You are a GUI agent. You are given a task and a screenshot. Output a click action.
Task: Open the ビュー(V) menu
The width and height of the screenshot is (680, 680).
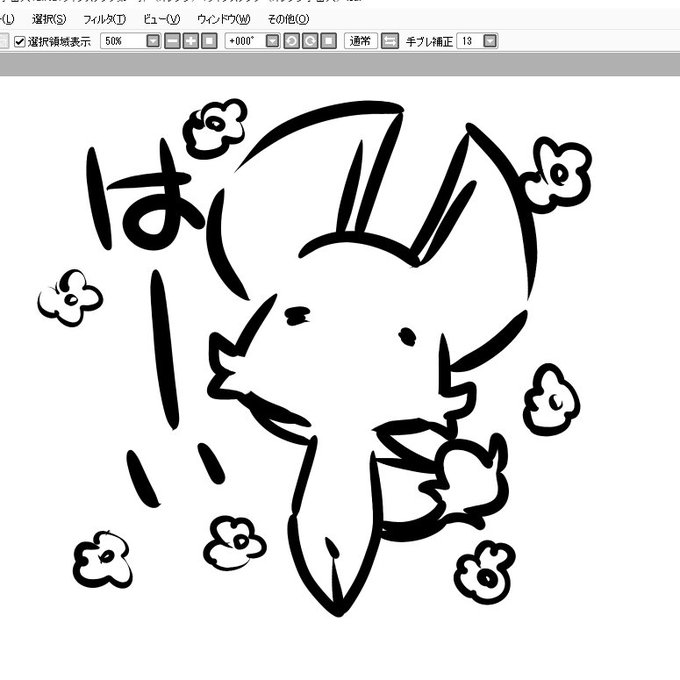(x=161, y=19)
